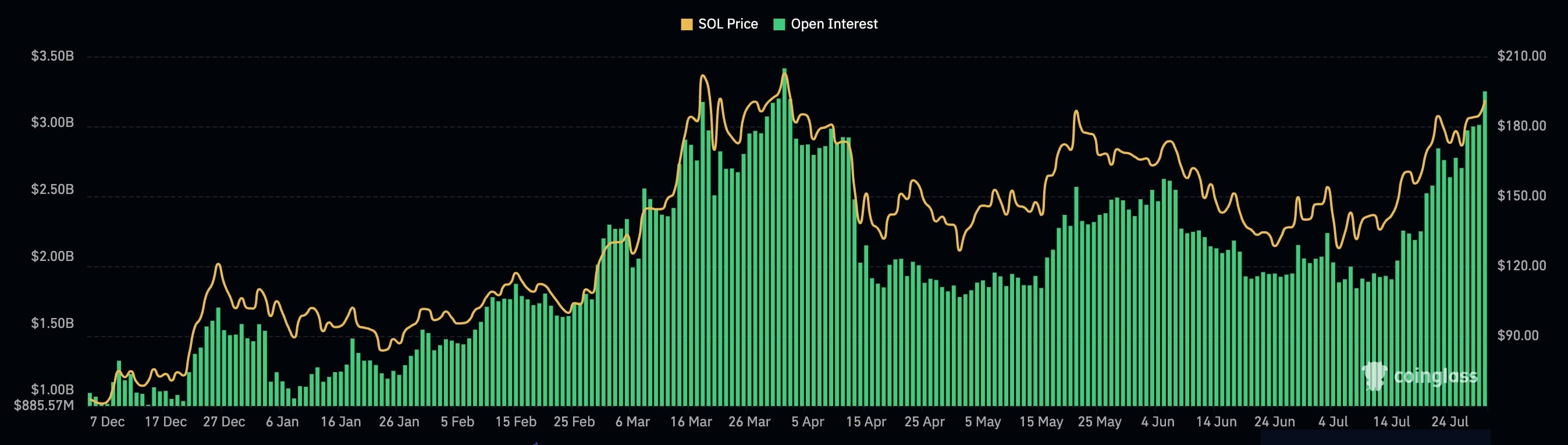Click the 14 Jun date label
Viewport: 1568px width, 445px height.
click(1216, 422)
